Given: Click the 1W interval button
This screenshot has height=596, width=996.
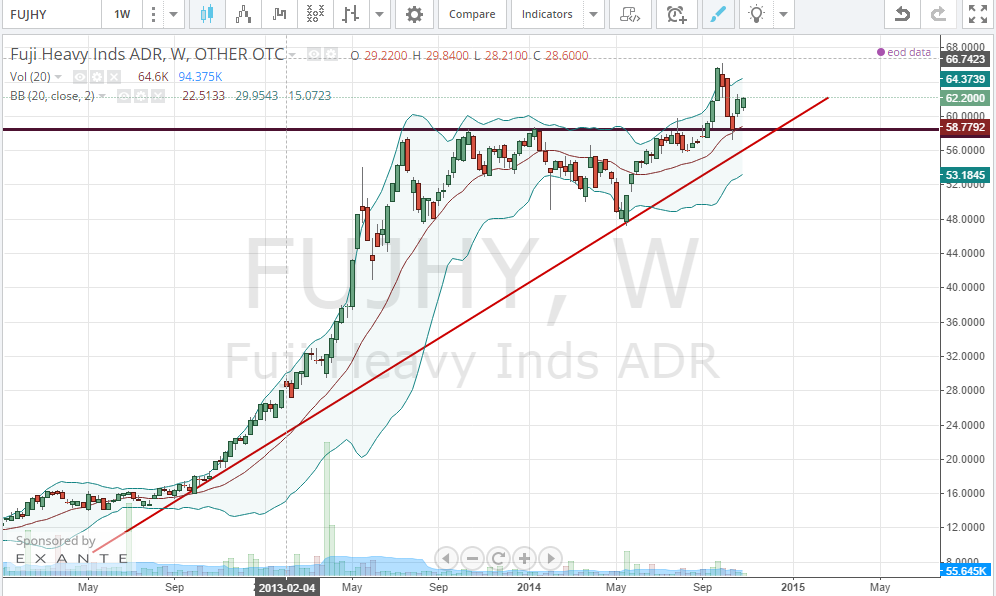Looking at the screenshot, I should [x=122, y=14].
